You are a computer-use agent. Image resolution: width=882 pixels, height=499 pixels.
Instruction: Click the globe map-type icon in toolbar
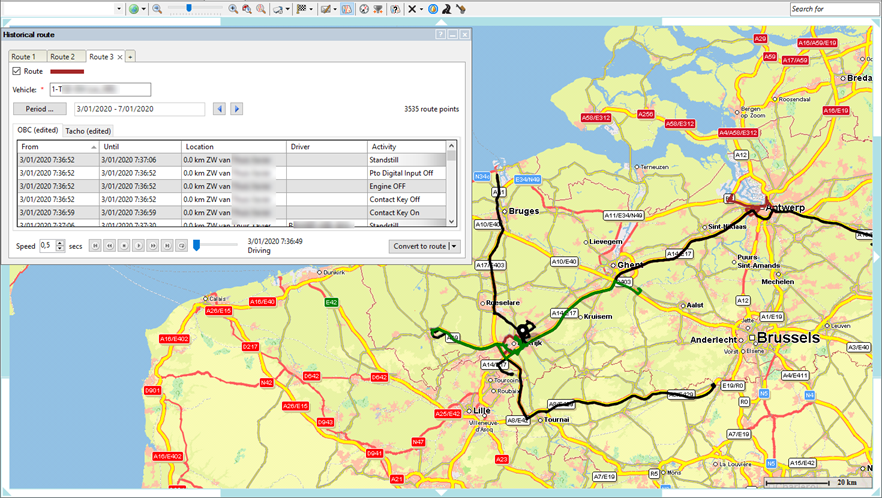(x=134, y=8)
